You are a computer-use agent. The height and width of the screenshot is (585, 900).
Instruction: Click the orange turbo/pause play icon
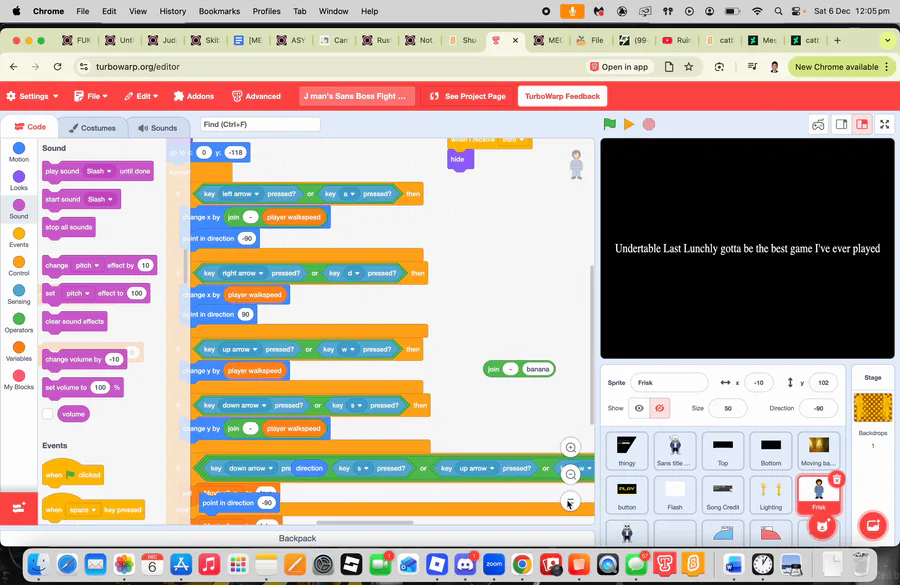click(x=629, y=124)
